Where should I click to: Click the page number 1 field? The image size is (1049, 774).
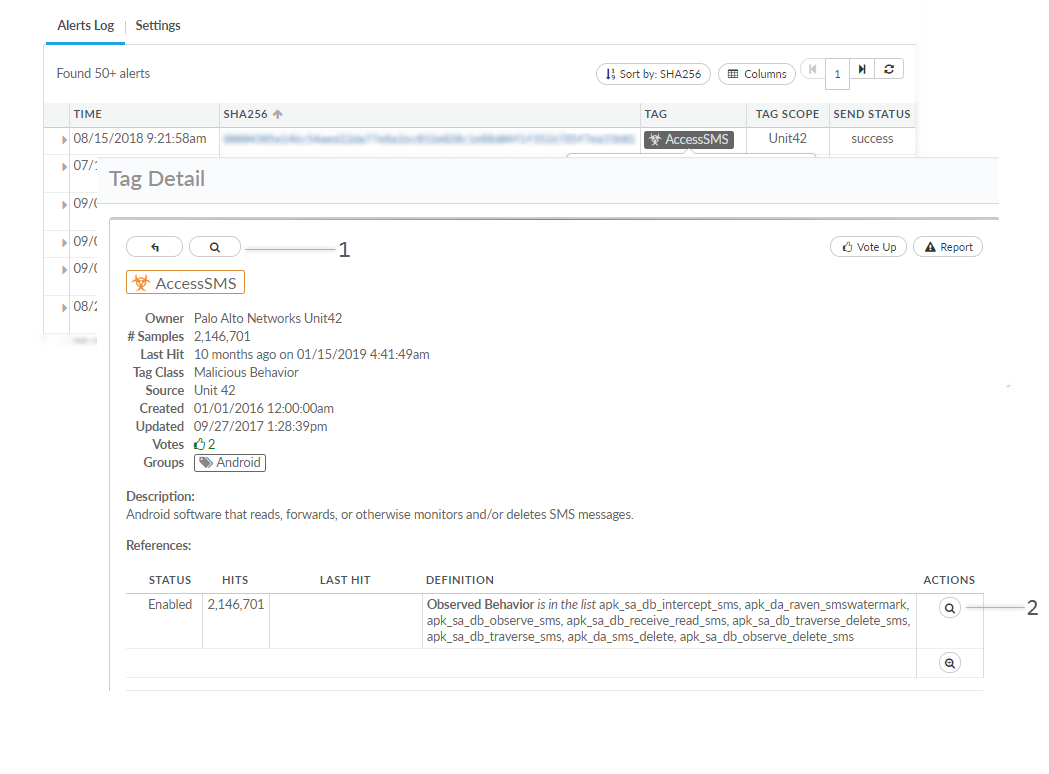click(x=838, y=74)
